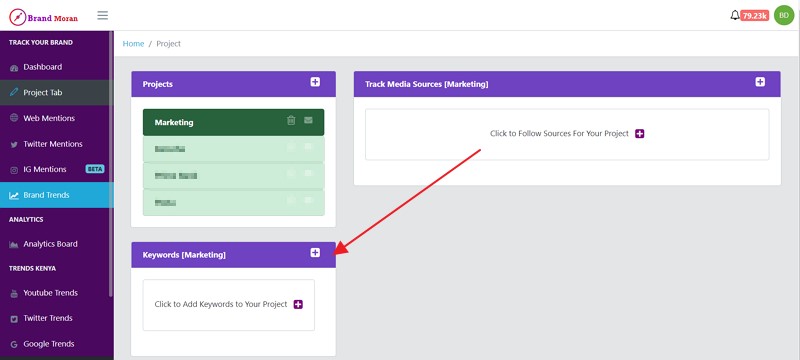Add new project with Projects plus icon
800x360 pixels.
click(x=315, y=82)
